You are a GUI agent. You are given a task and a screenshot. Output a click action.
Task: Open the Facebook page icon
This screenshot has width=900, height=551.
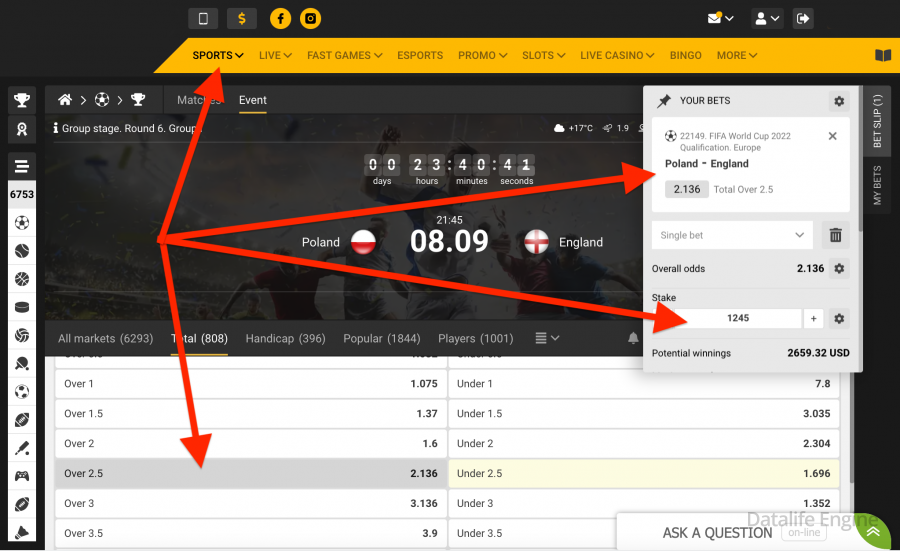point(281,18)
